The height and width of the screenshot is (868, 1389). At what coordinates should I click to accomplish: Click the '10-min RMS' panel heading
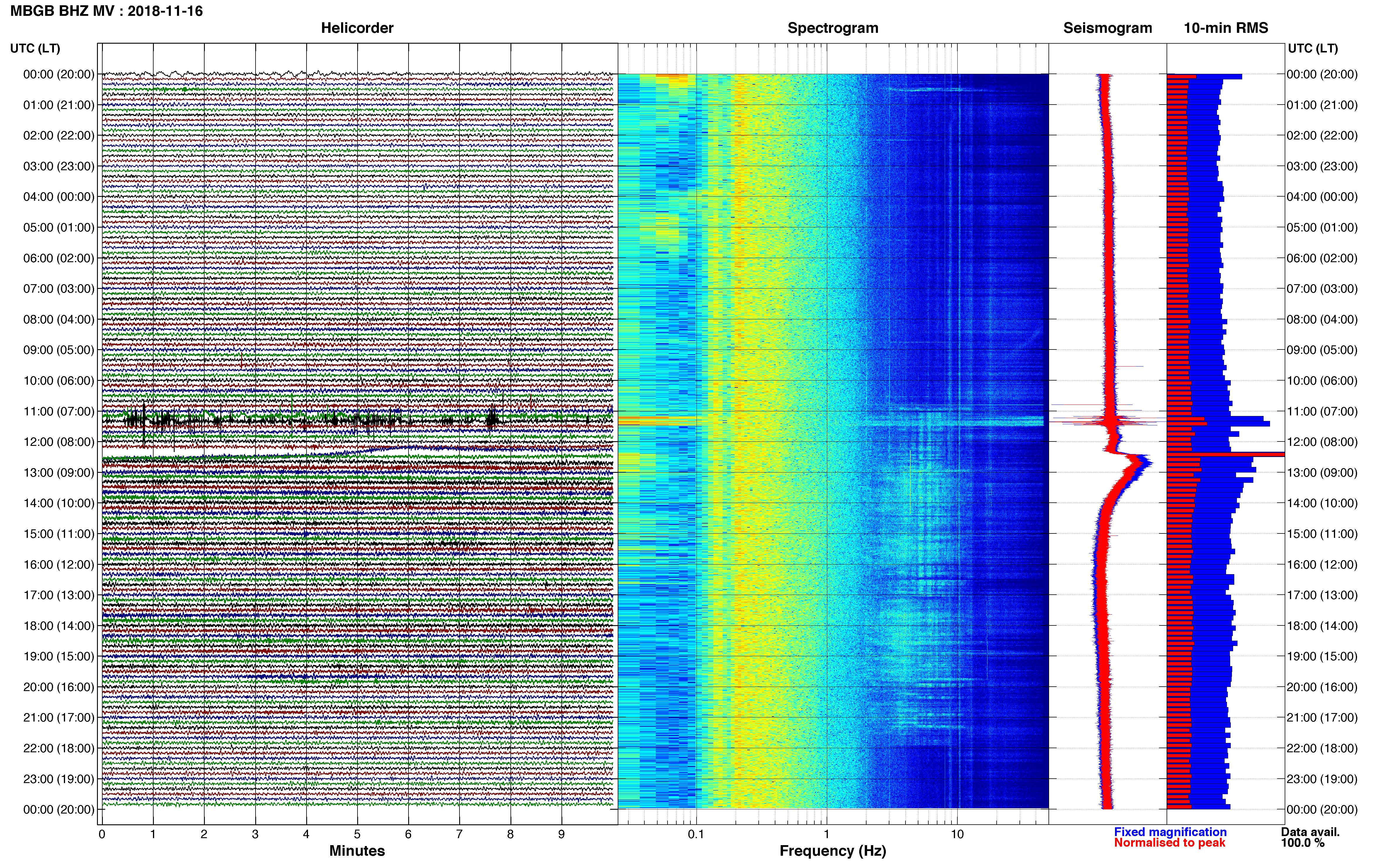[x=1226, y=28]
